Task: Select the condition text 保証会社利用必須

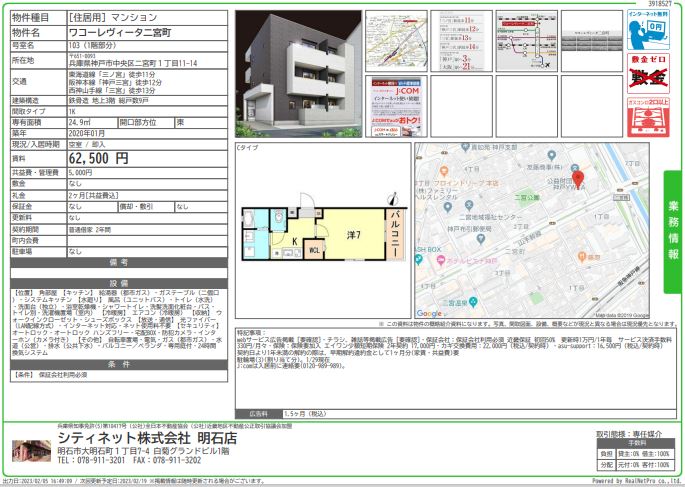Action: point(63,375)
